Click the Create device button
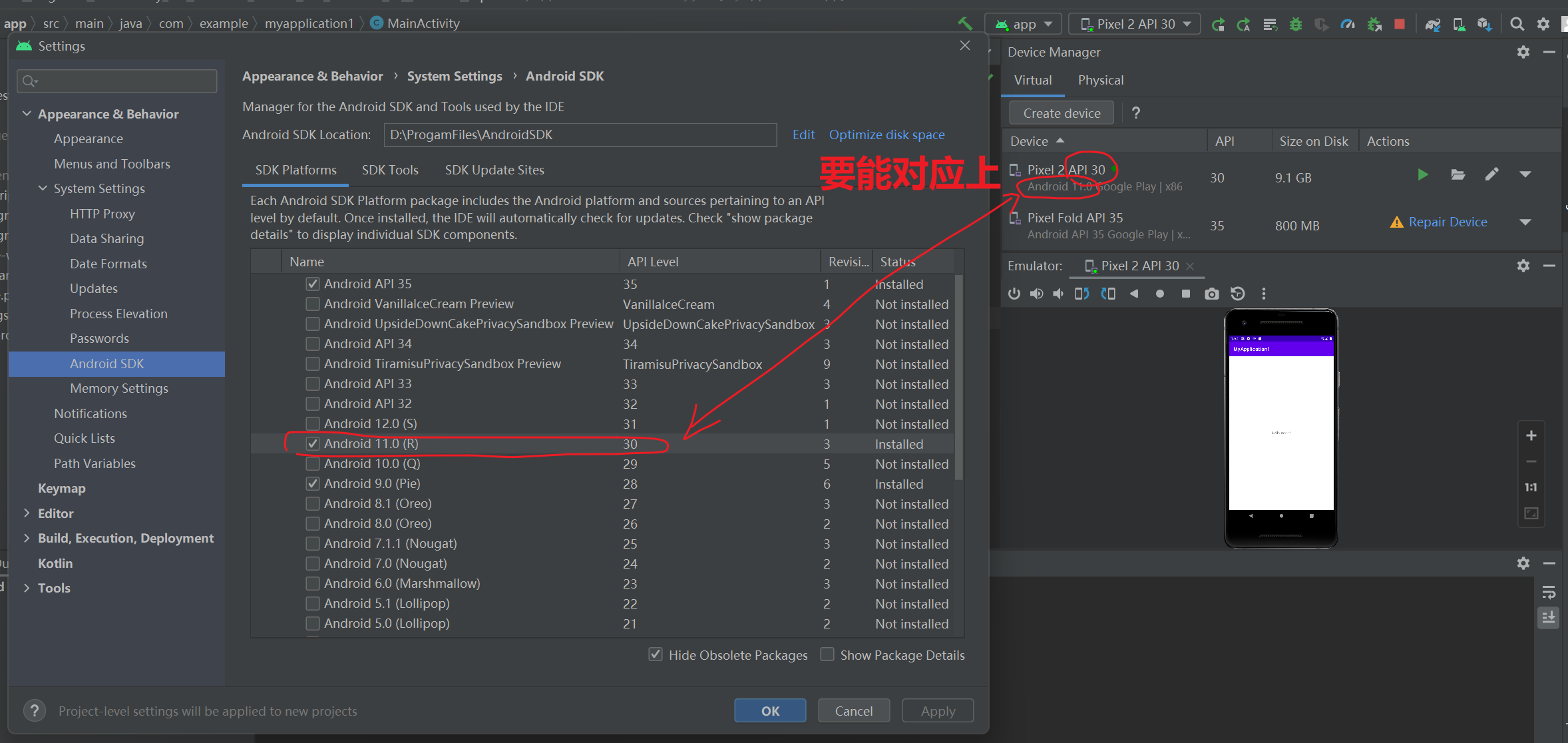The image size is (1568, 743). (1062, 113)
